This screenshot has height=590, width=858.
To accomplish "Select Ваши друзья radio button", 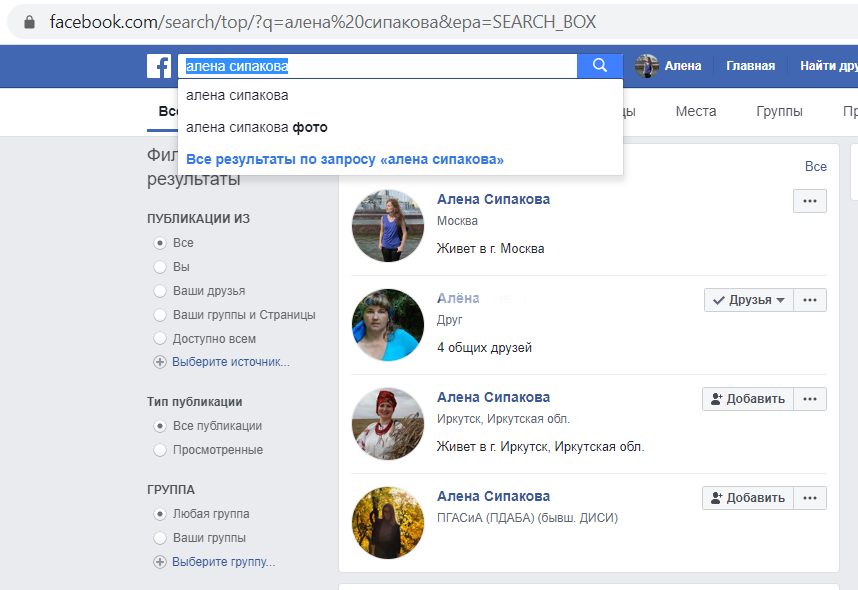I will point(160,291).
